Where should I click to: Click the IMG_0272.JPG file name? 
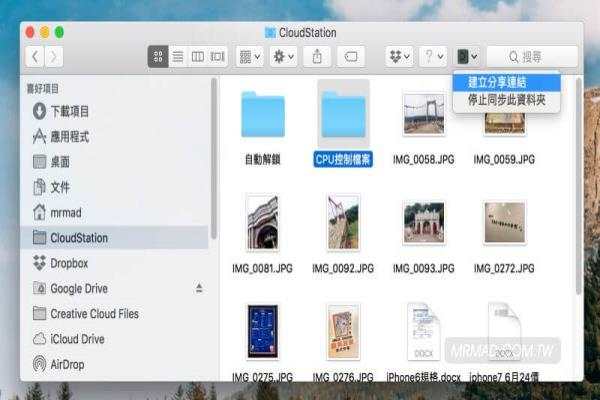pyautogui.click(x=504, y=269)
